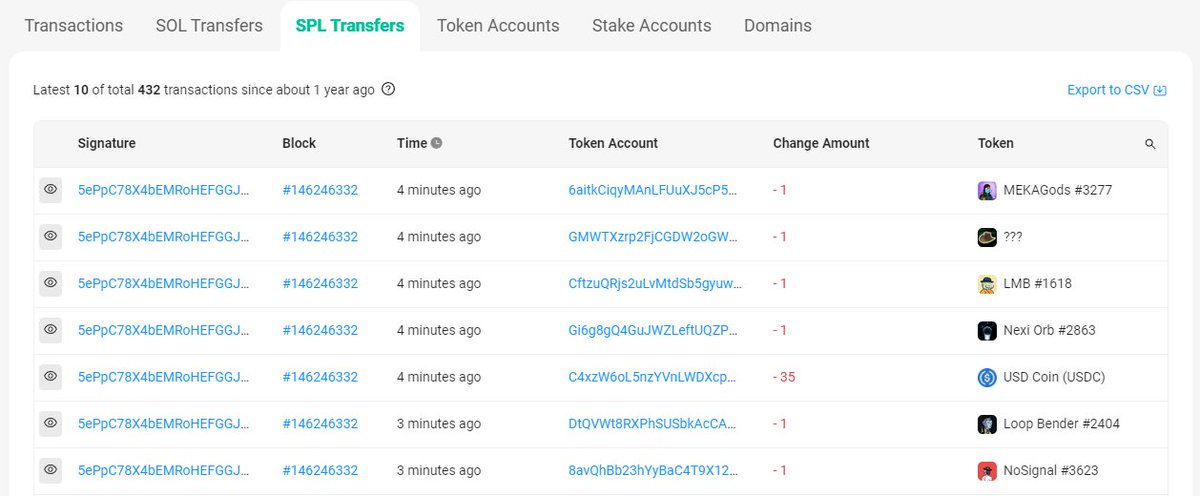Open token account DtQVWt8RXPhSUSbkAcCA

pyautogui.click(x=655, y=423)
